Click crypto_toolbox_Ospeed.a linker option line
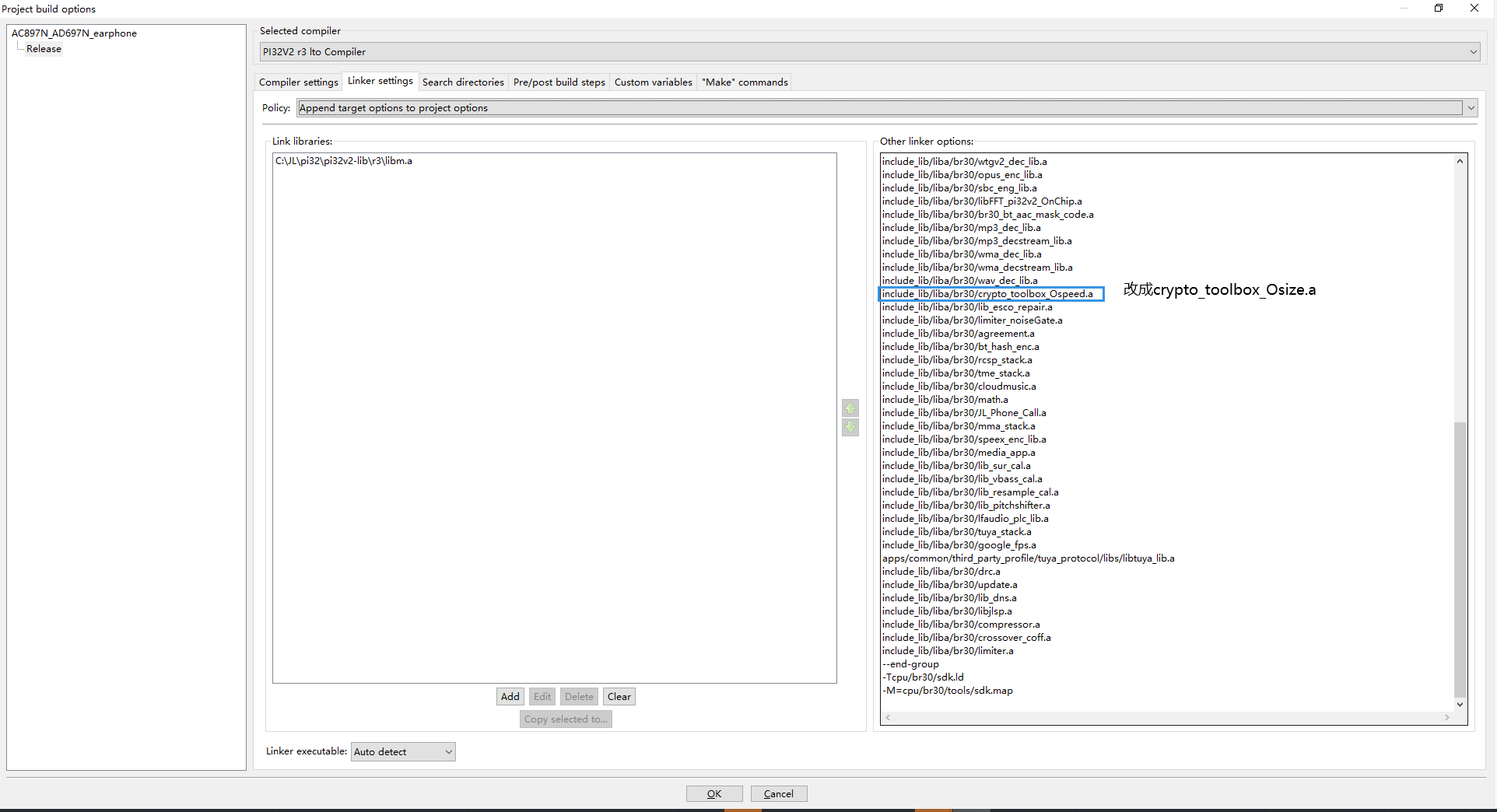The image size is (1497, 812). (x=988, y=294)
